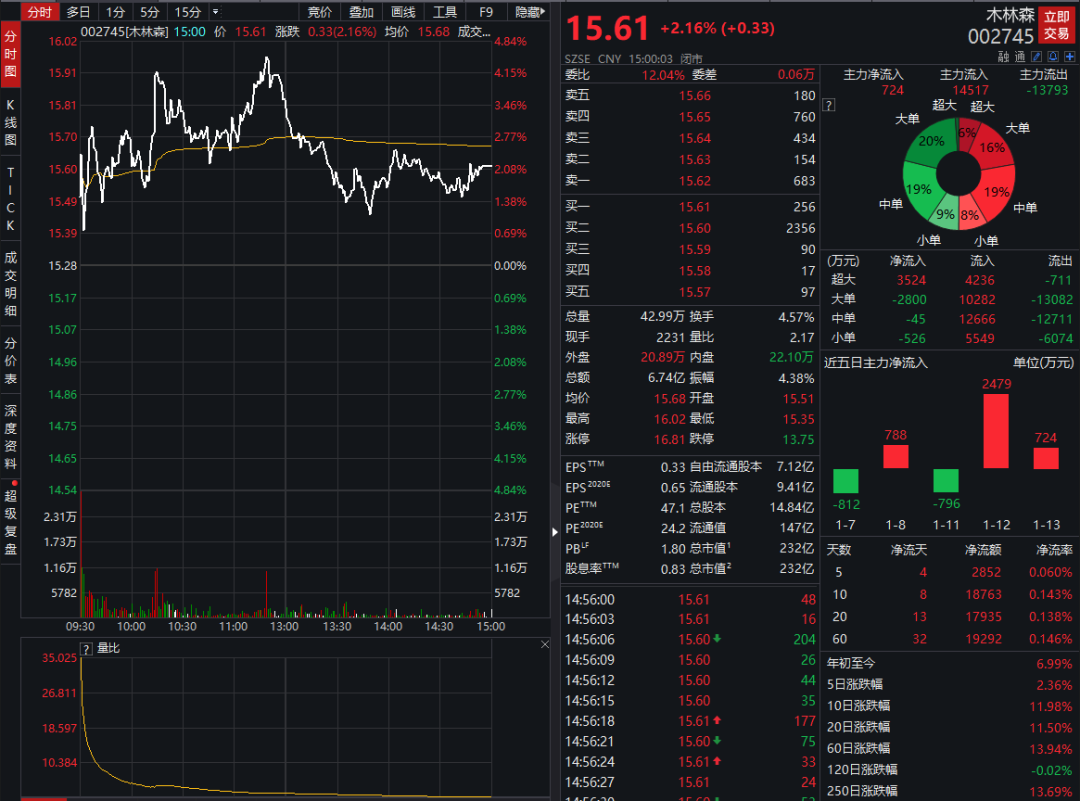Expand the 隐藏 menu arrow
Image resolution: width=1080 pixels, height=801 pixels.
point(544,12)
